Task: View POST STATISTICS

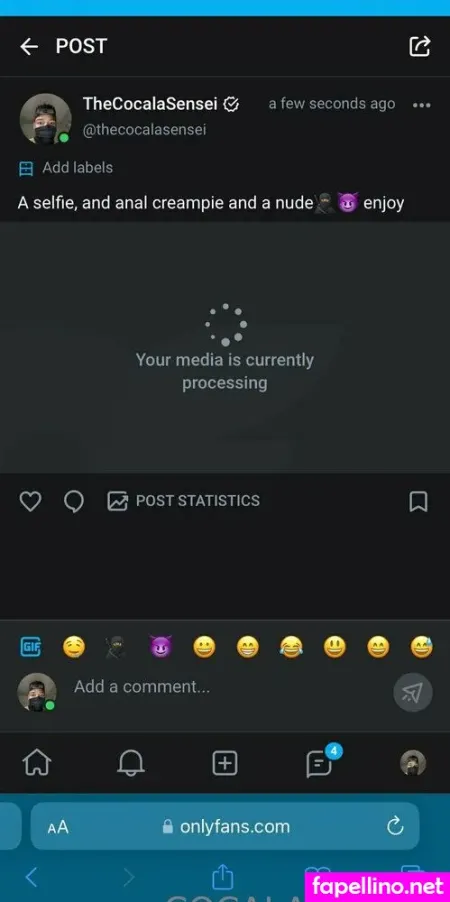Action: [x=184, y=500]
